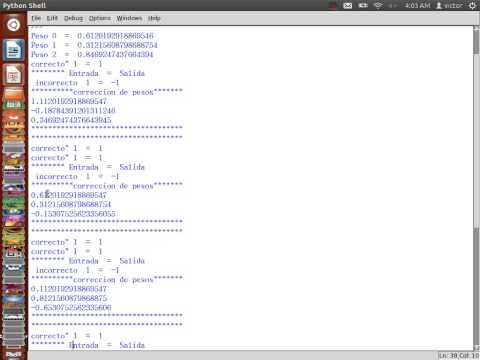Viewport: 480px width, 360px height.
Task: Click the Ln/Col status bar indicator
Action: pyautogui.click(x=459, y=356)
